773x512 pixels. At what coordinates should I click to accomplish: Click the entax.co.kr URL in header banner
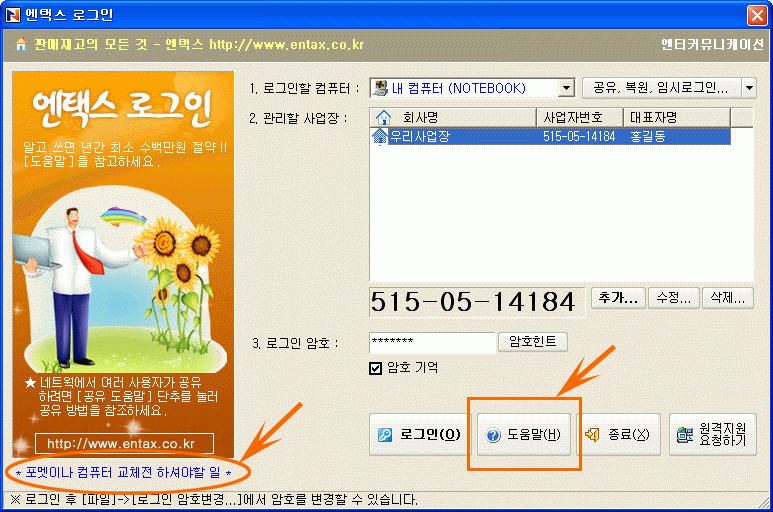[286, 44]
